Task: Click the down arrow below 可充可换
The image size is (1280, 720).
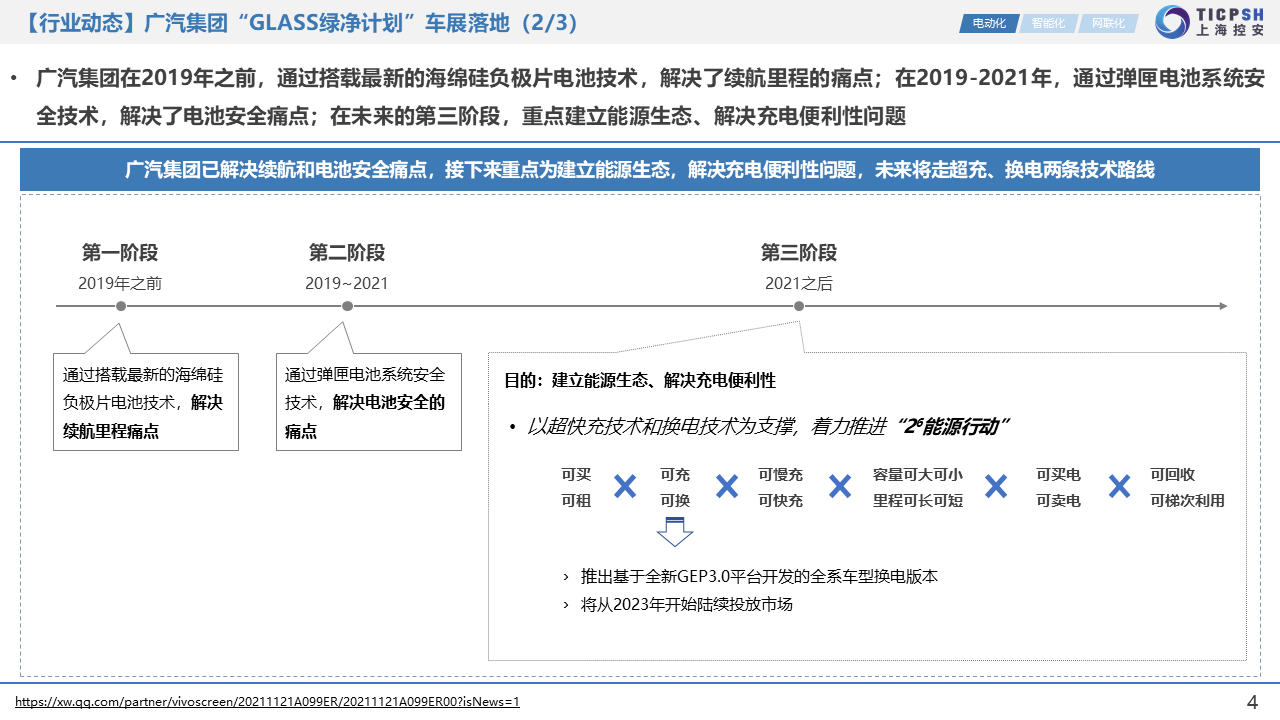Action: pyautogui.click(x=675, y=531)
